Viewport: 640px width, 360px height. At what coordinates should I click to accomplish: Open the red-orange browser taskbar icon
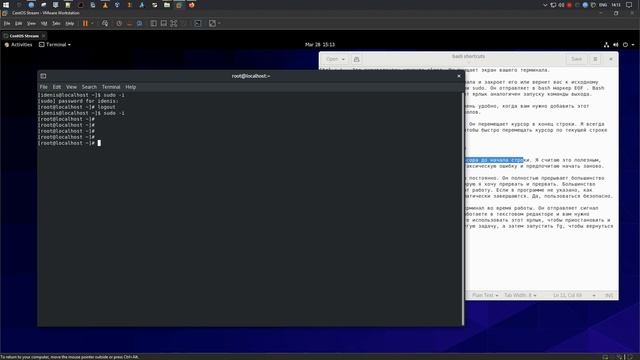click(191, 5)
